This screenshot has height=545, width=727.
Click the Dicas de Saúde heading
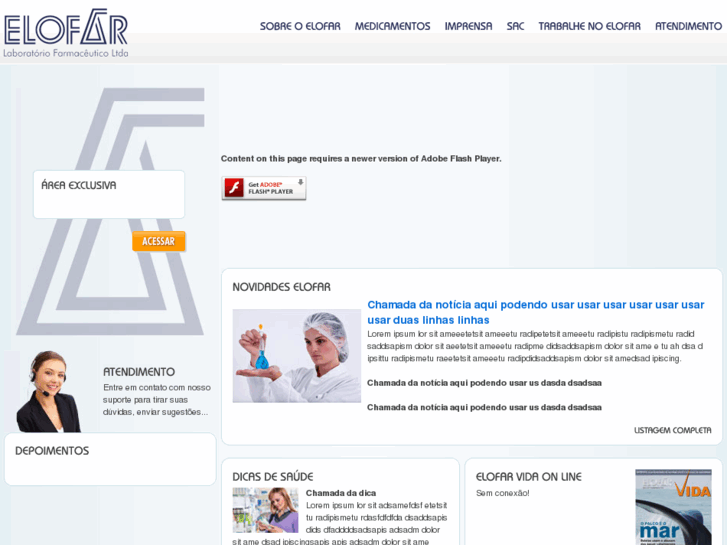tap(273, 477)
